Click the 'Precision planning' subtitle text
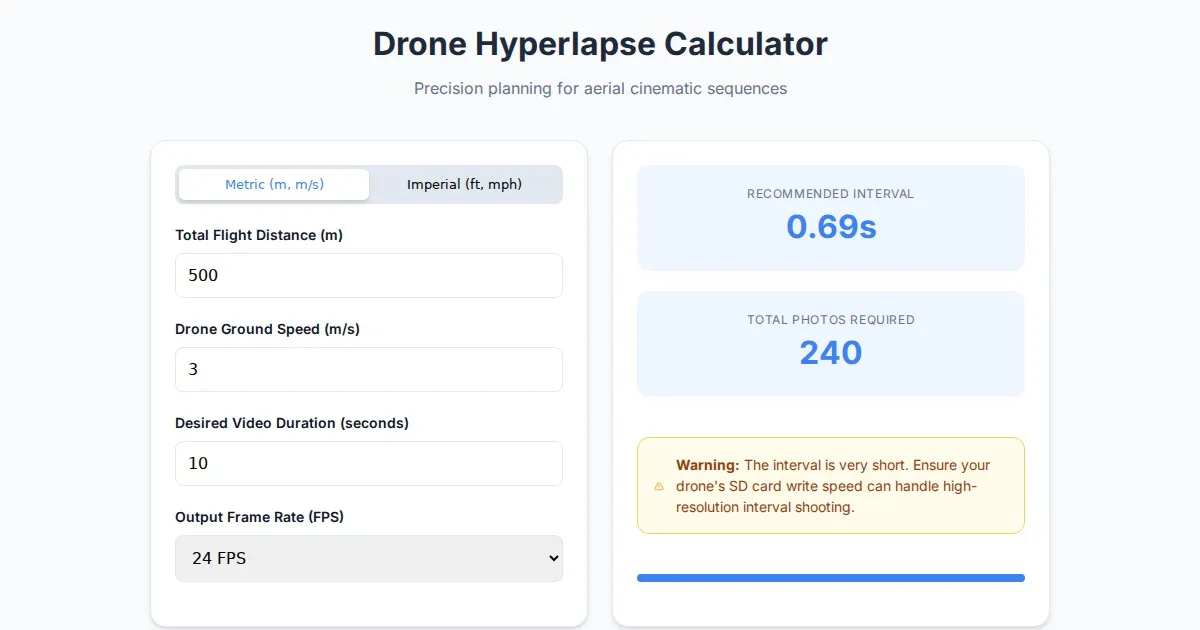Image resolution: width=1200 pixels, height=630 pixels. (x=600, y=88)
